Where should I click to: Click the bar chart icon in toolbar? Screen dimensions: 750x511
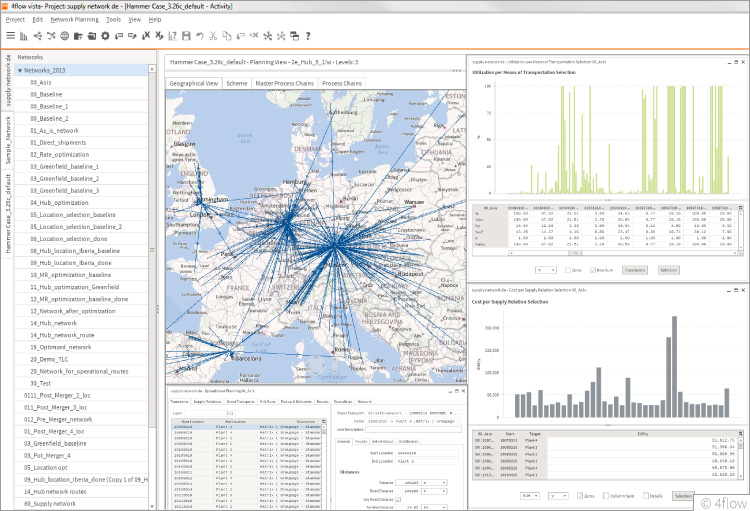point(24,36)
